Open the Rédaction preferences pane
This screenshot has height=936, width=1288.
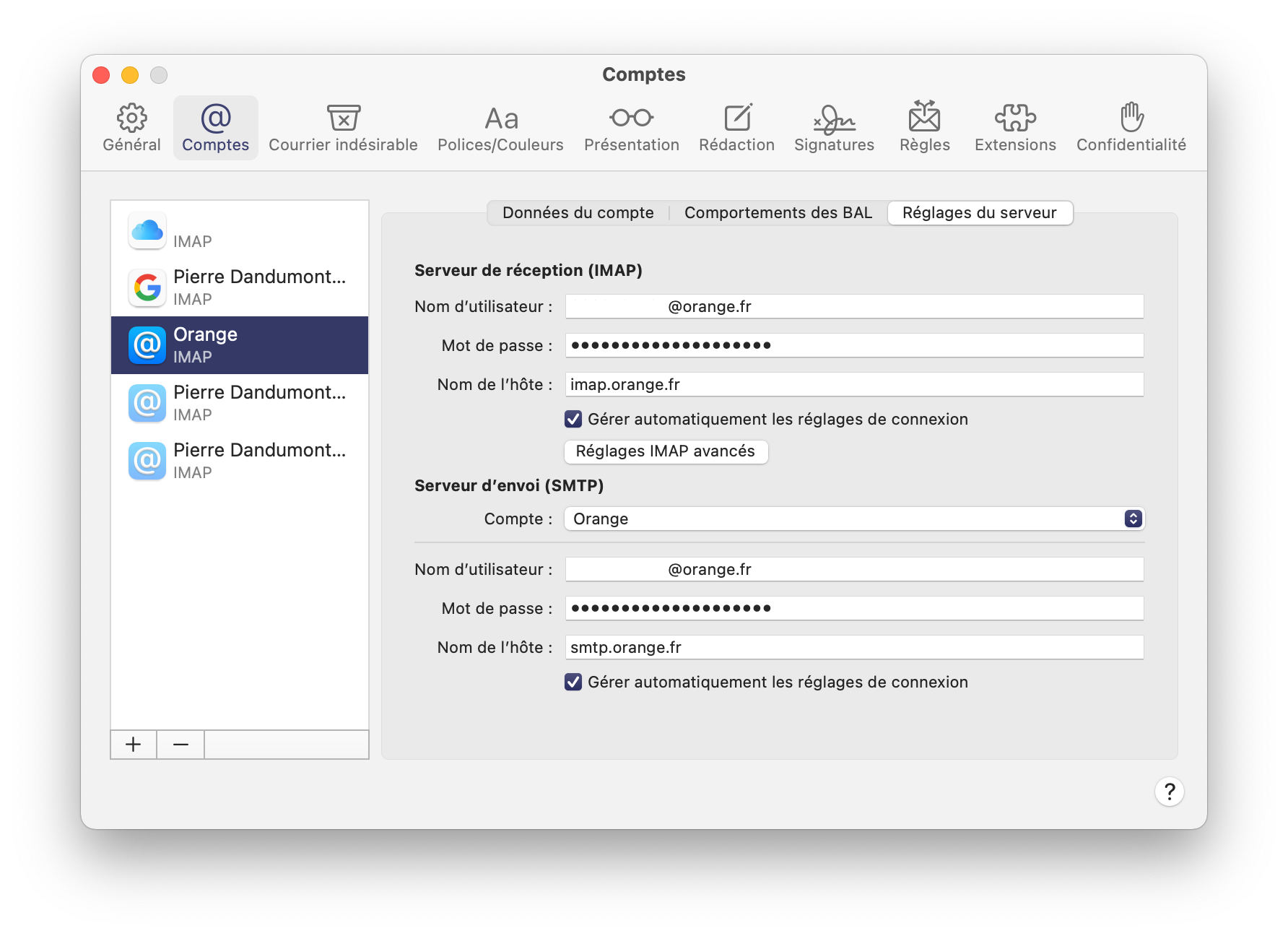click(736, 128)
